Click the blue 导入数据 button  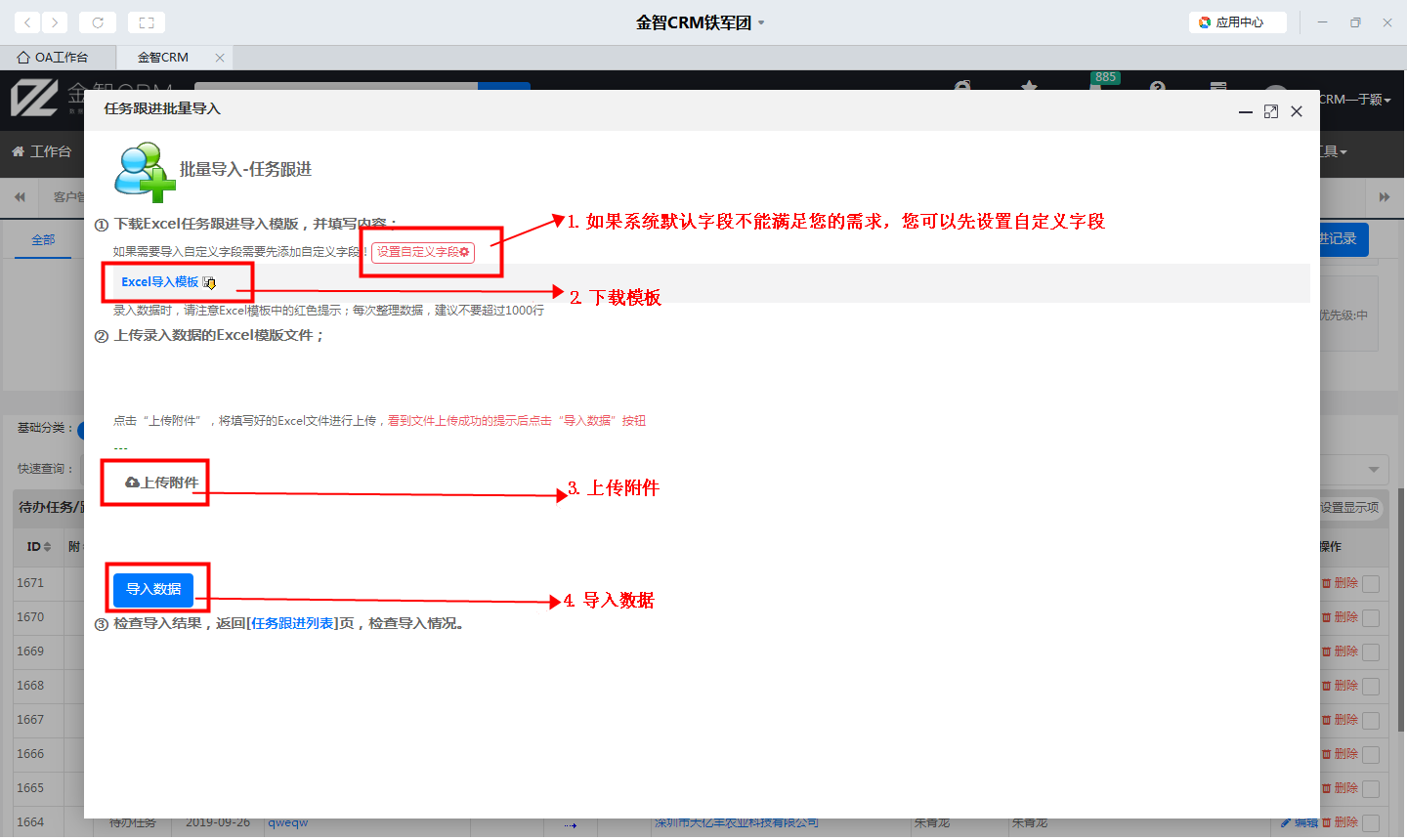(153, 589)
